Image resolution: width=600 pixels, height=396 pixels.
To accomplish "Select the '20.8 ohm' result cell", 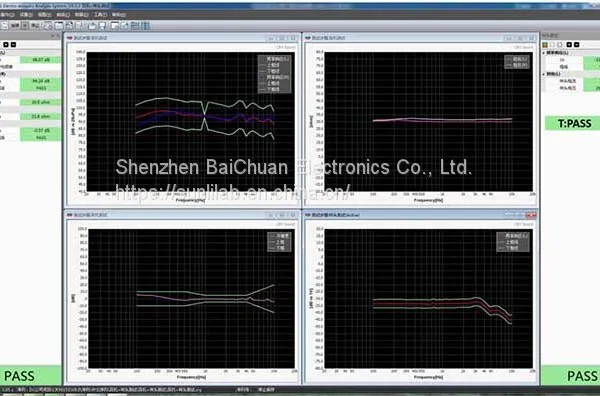I will click(41, 102).
